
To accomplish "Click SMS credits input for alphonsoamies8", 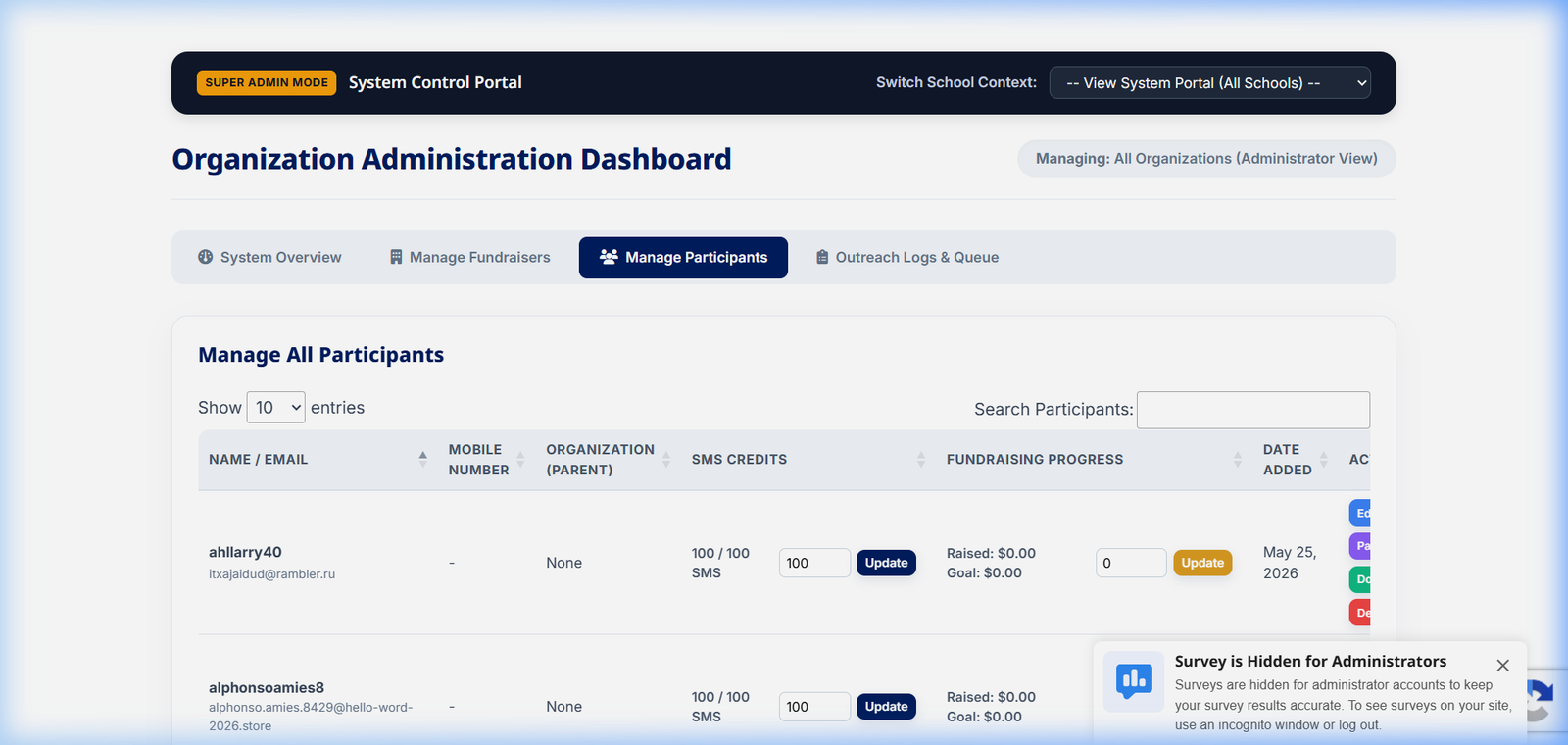I will pyautogui.click(x=814, y=707).
